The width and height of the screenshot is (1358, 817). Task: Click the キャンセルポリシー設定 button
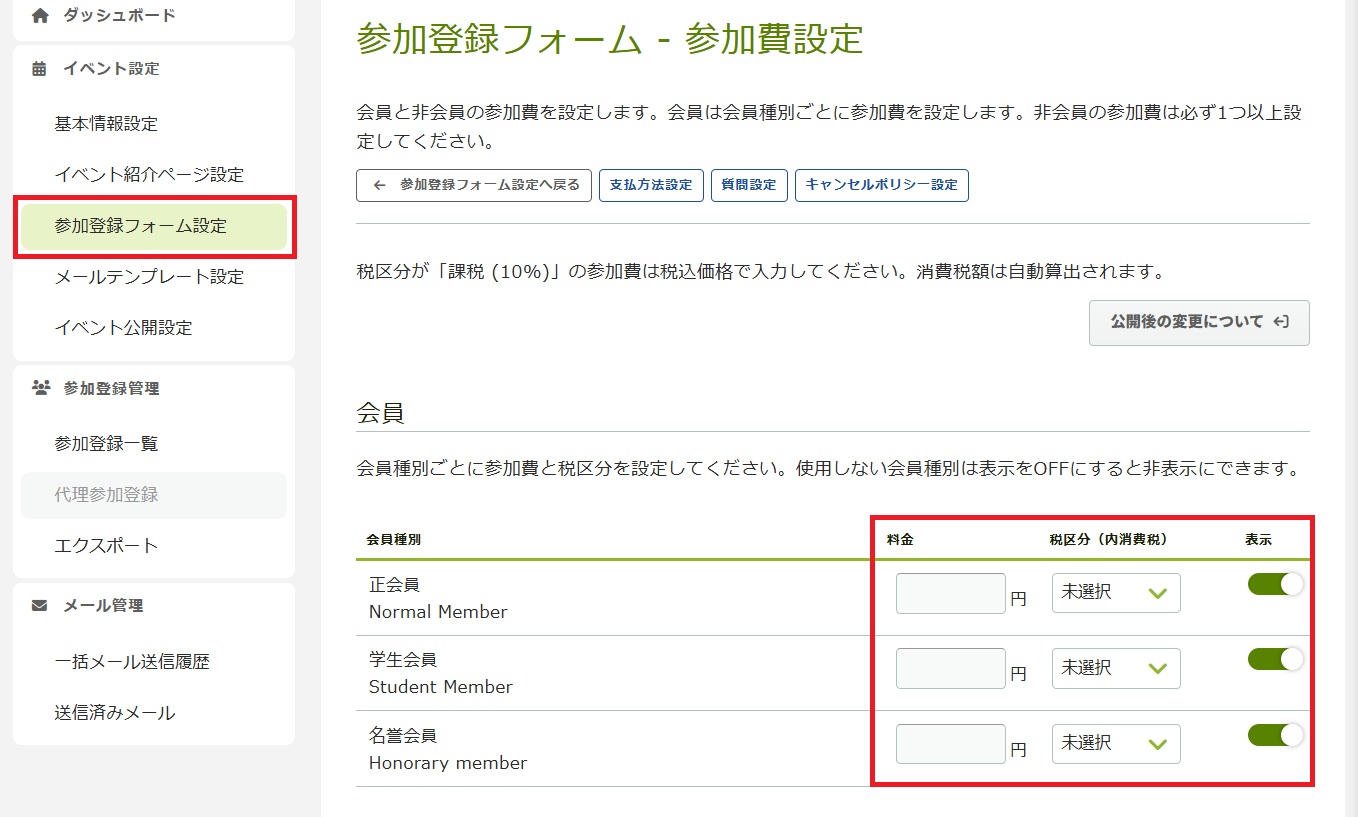click(x=881, y=185)
